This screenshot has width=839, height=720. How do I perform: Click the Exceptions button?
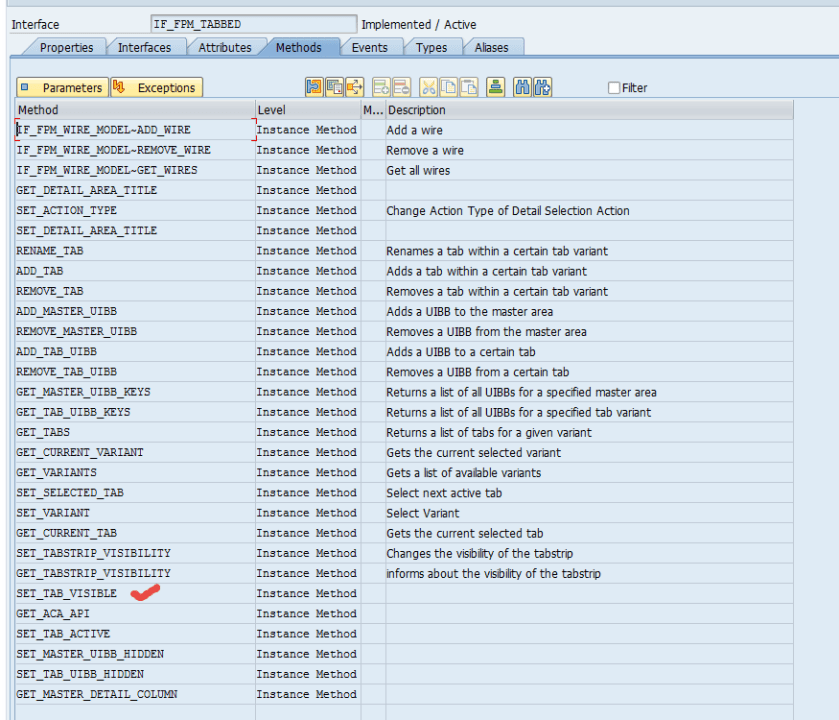[x=157, y=87]
